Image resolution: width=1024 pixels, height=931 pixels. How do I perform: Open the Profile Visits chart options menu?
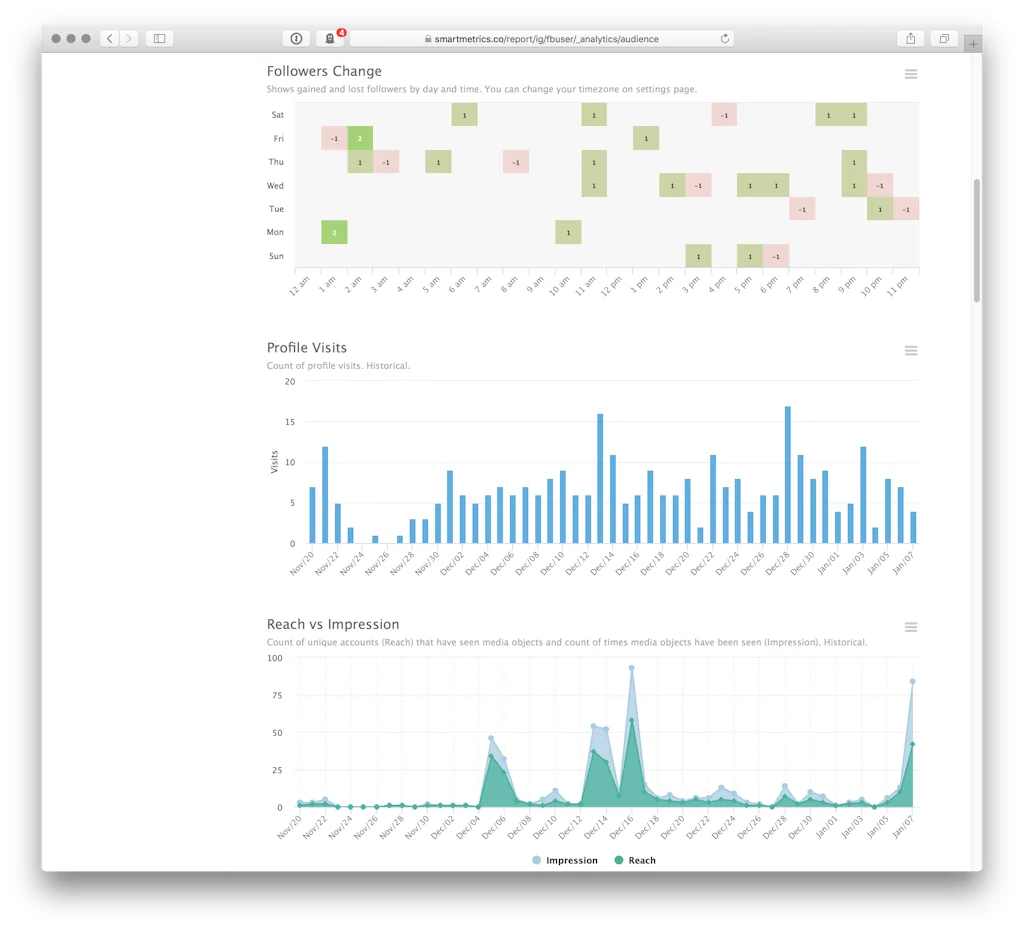pos(911,350)
